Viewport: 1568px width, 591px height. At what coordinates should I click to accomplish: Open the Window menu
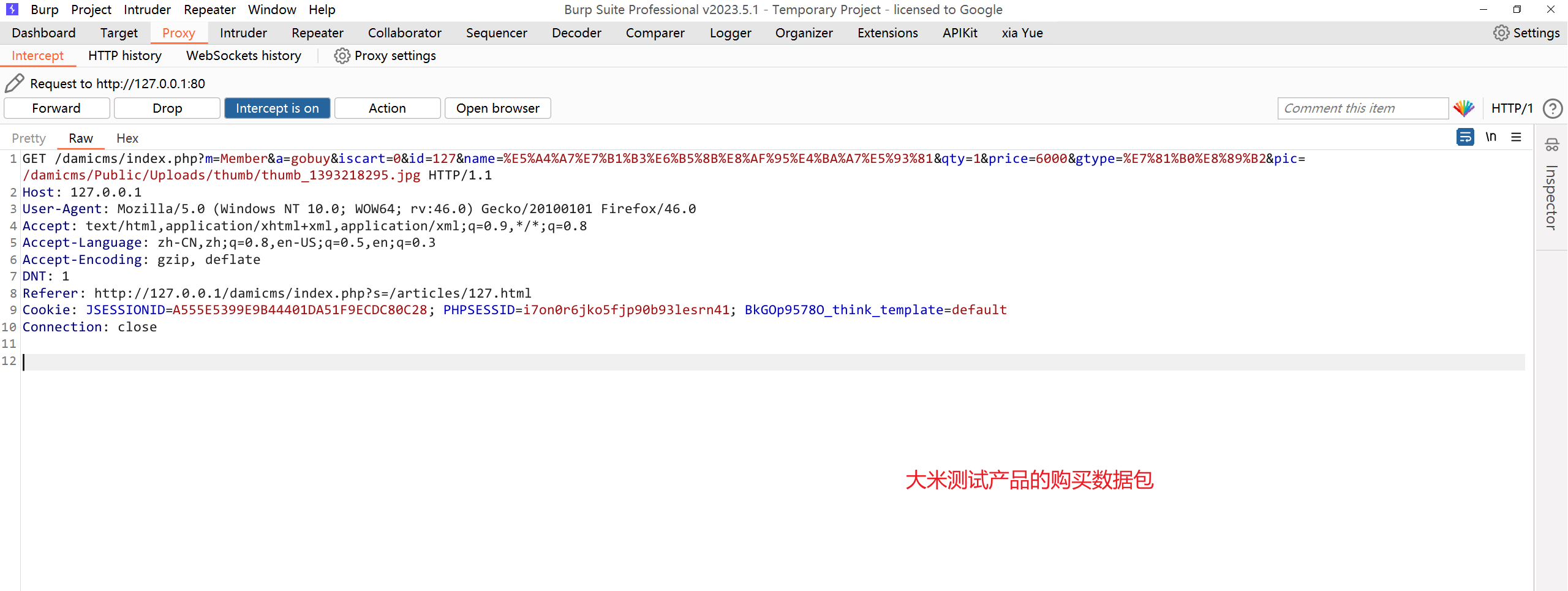272,10
